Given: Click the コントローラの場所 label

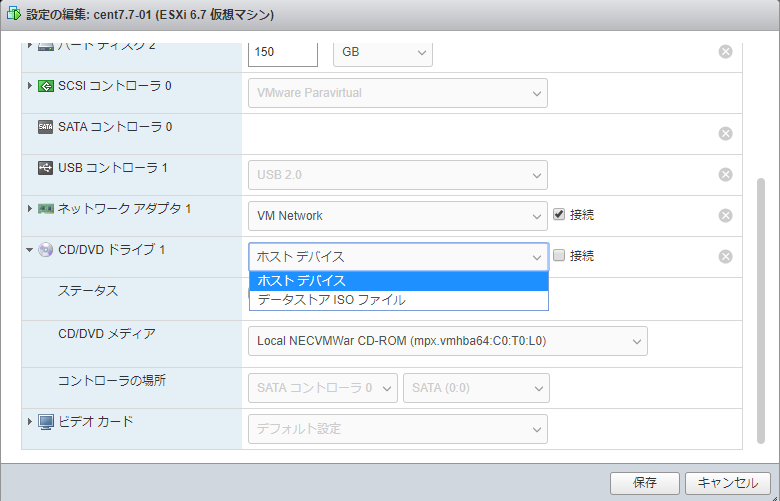Looking at the screenshot, I should [112, 381].
